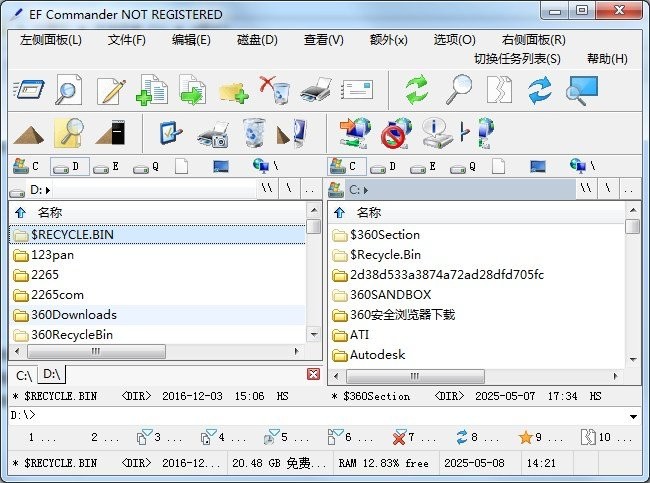Open the 文件(F) menu
The height and width of the screenshot is (483, 650).
coord(126,40)
